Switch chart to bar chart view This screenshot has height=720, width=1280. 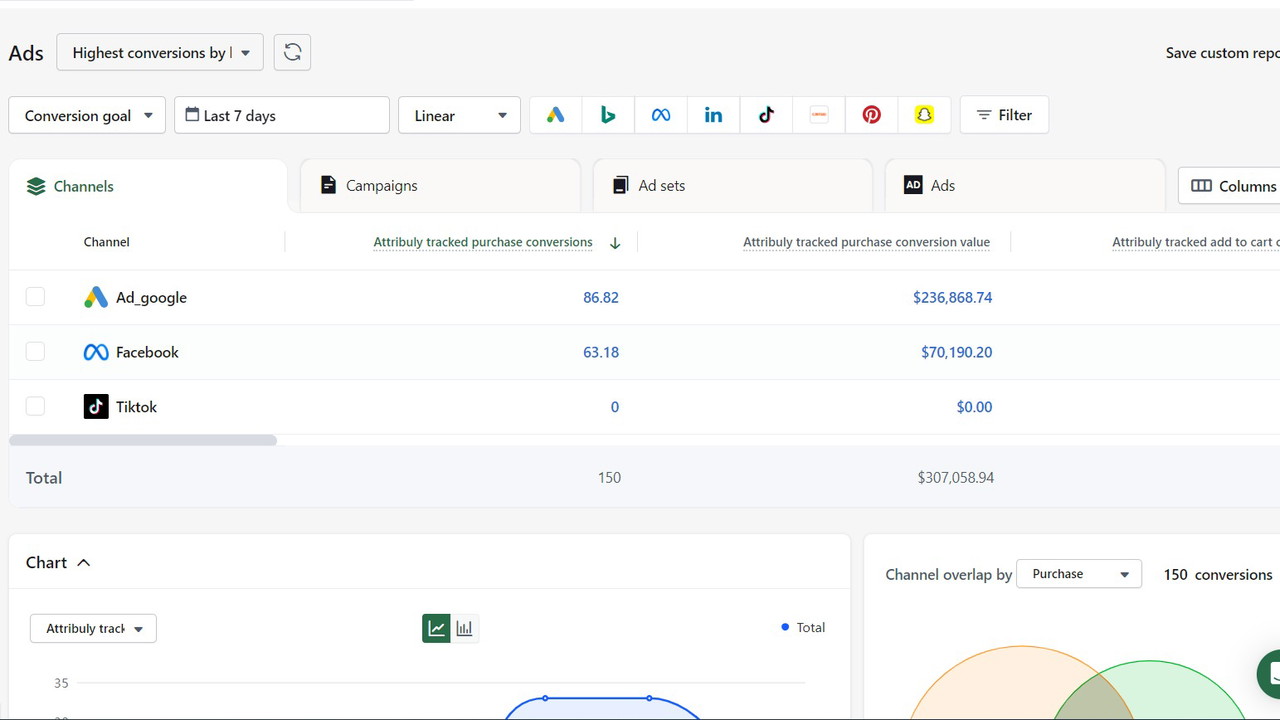464,628
